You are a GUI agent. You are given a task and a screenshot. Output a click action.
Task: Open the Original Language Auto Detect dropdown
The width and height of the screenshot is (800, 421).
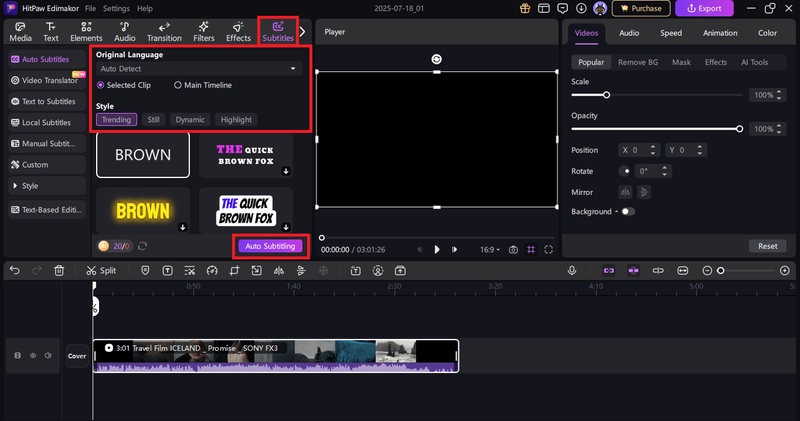(x=198, y=69)
